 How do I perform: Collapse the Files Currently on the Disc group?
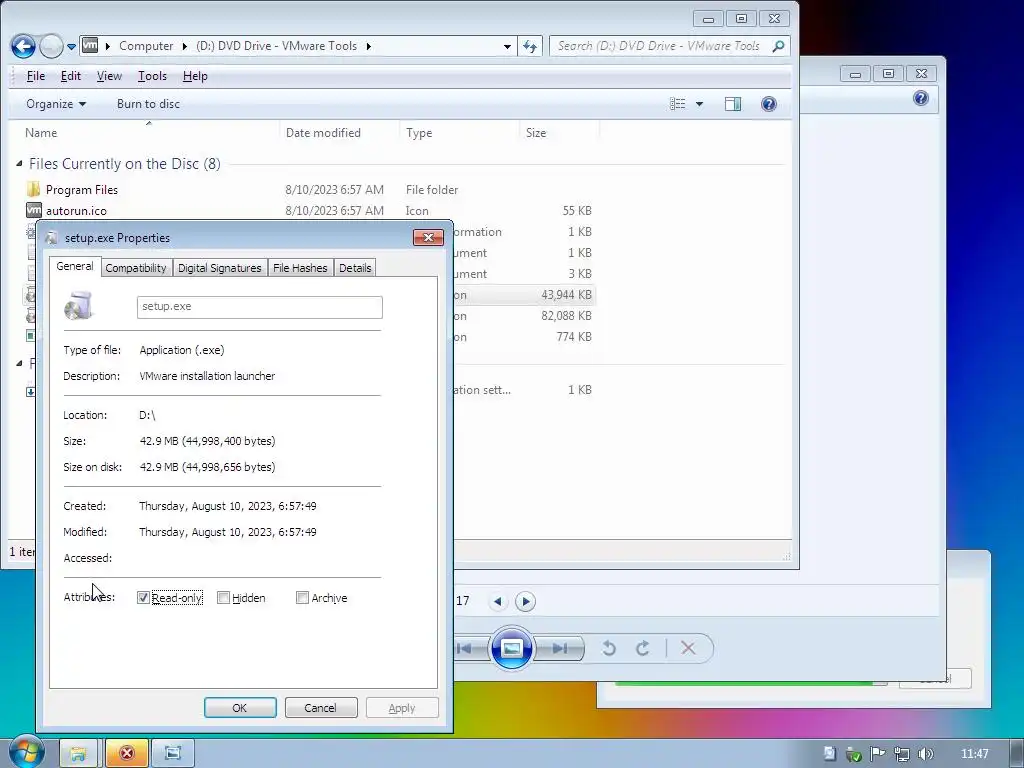19,163
